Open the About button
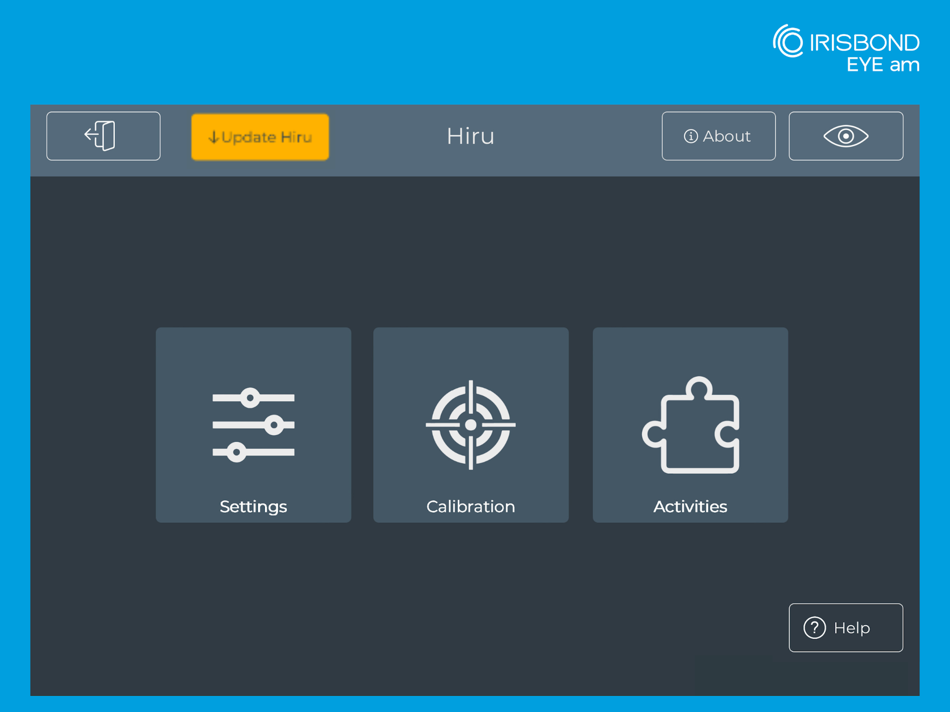This screenshot has height=712, width=950. (x=719, y=136)
